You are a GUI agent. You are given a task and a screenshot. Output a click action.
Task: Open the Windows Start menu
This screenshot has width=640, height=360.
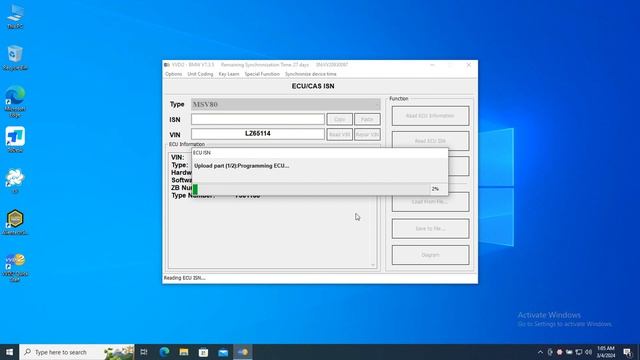9,352
